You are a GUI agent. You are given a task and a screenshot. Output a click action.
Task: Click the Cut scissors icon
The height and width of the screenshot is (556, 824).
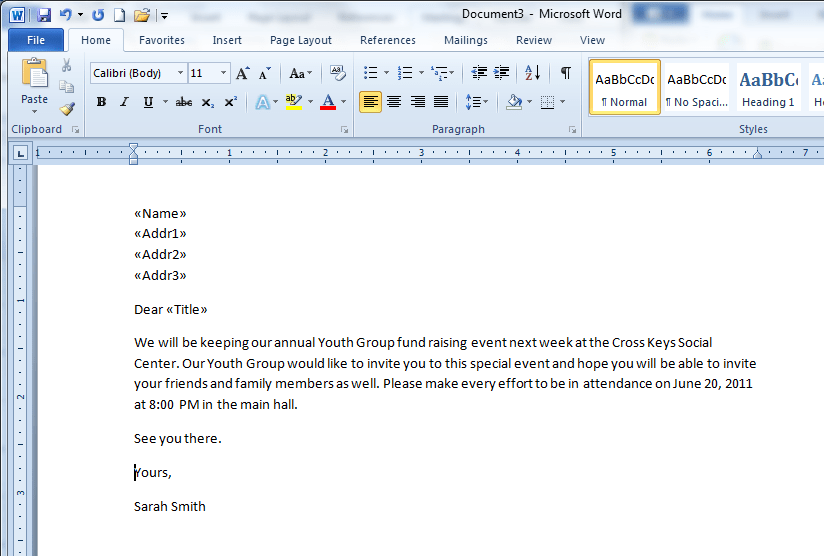coord(67,65)
